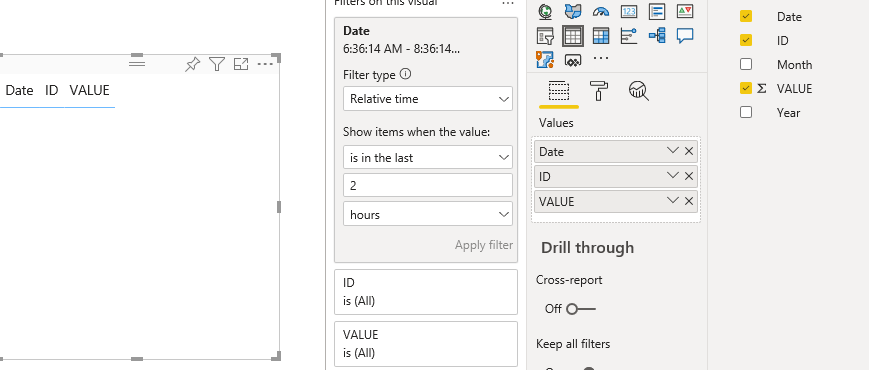Open the 'is in the last' dropdown

click(x=428, y=157)
